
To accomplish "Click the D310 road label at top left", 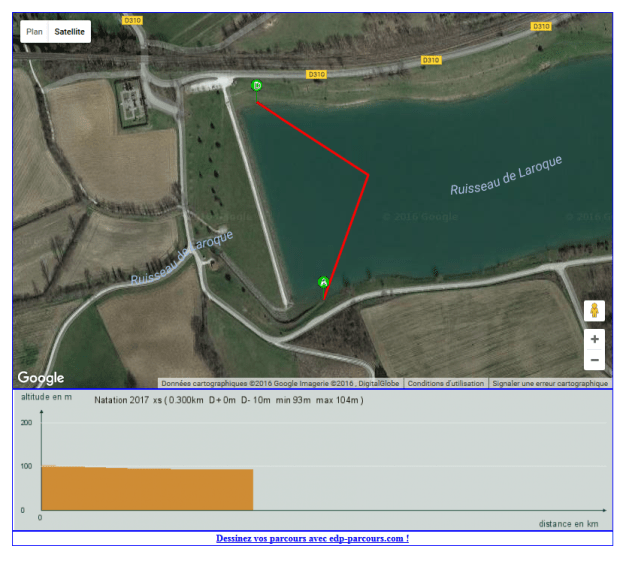I will pos(132,20).
